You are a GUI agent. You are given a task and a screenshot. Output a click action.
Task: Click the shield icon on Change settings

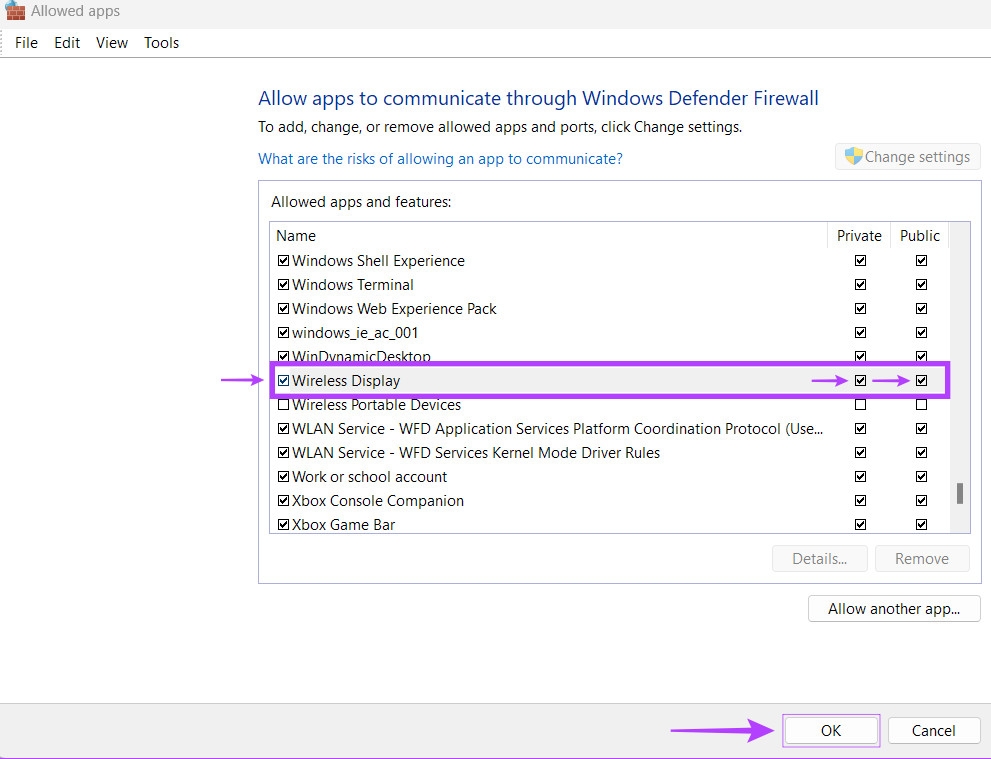pyautogui.click(x=853, y=156)
